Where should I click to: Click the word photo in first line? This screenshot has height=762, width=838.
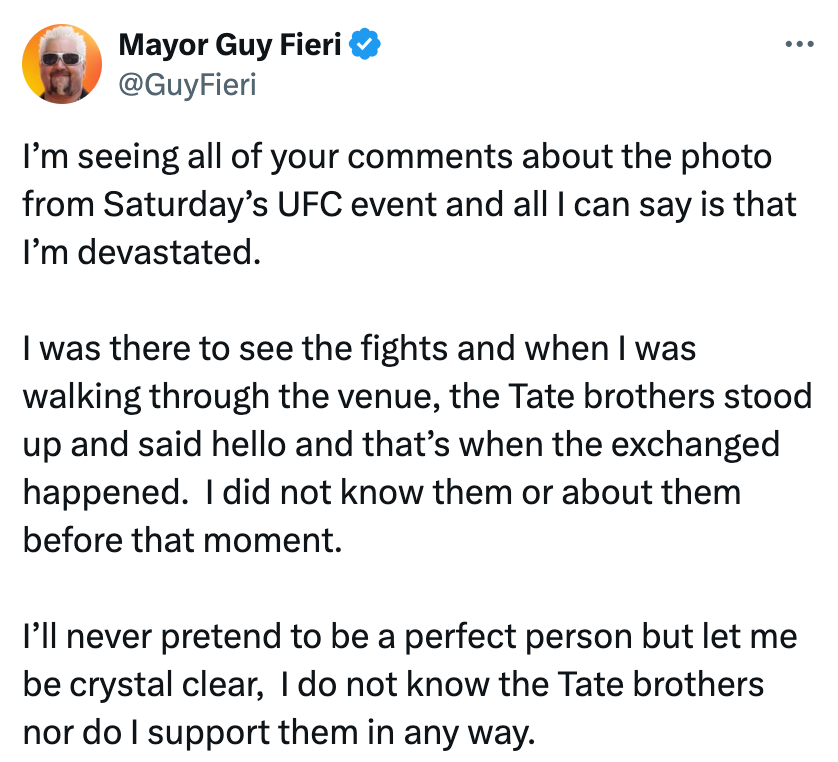coord(711,157)
